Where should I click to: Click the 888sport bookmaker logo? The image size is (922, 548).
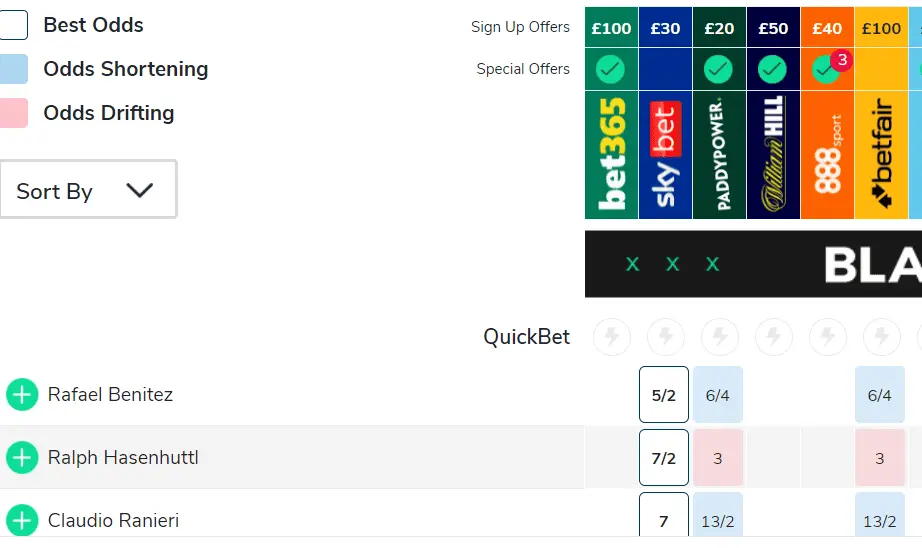[827, 155]
